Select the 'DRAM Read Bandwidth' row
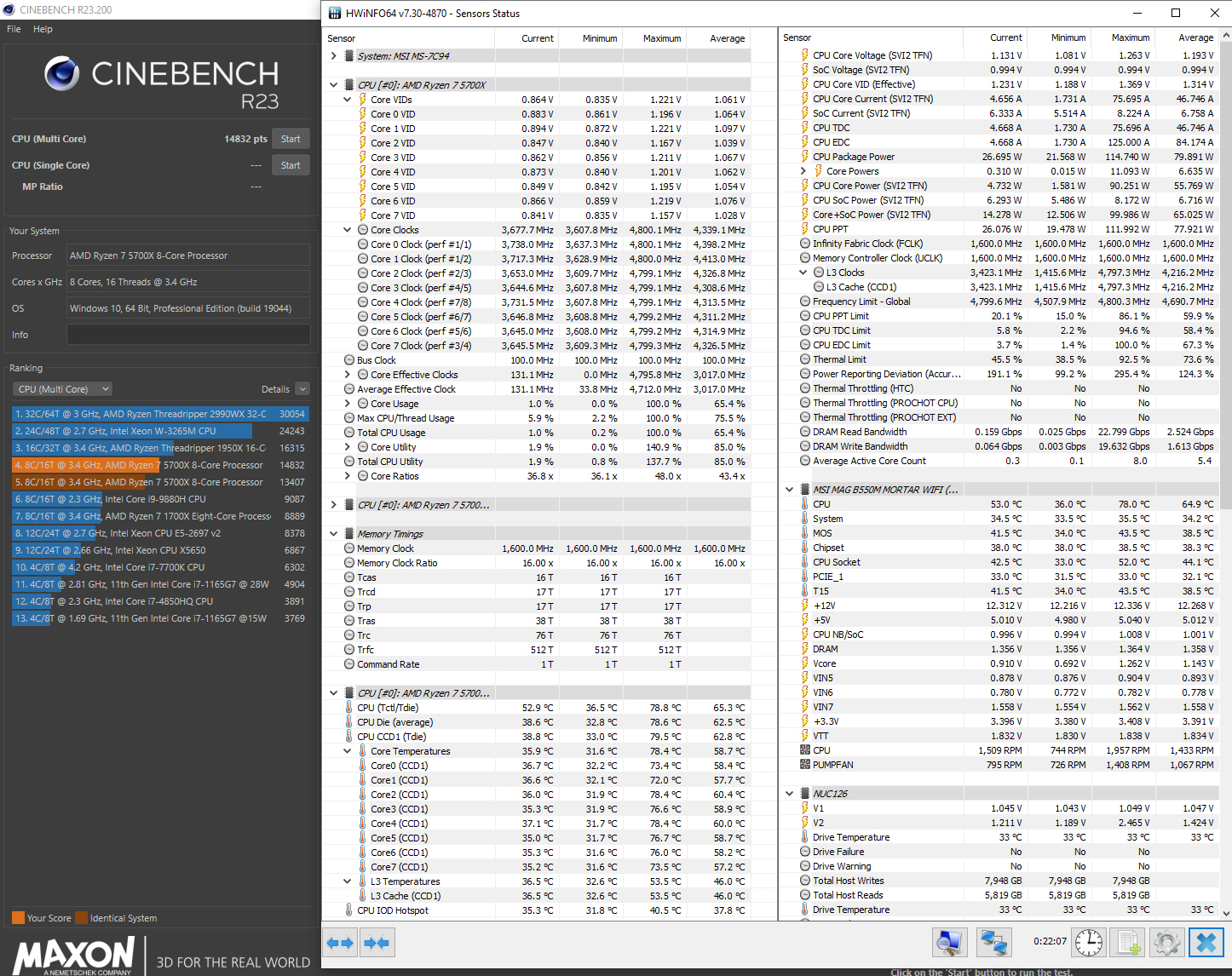1232x976 pixels. click(1000, 432)
